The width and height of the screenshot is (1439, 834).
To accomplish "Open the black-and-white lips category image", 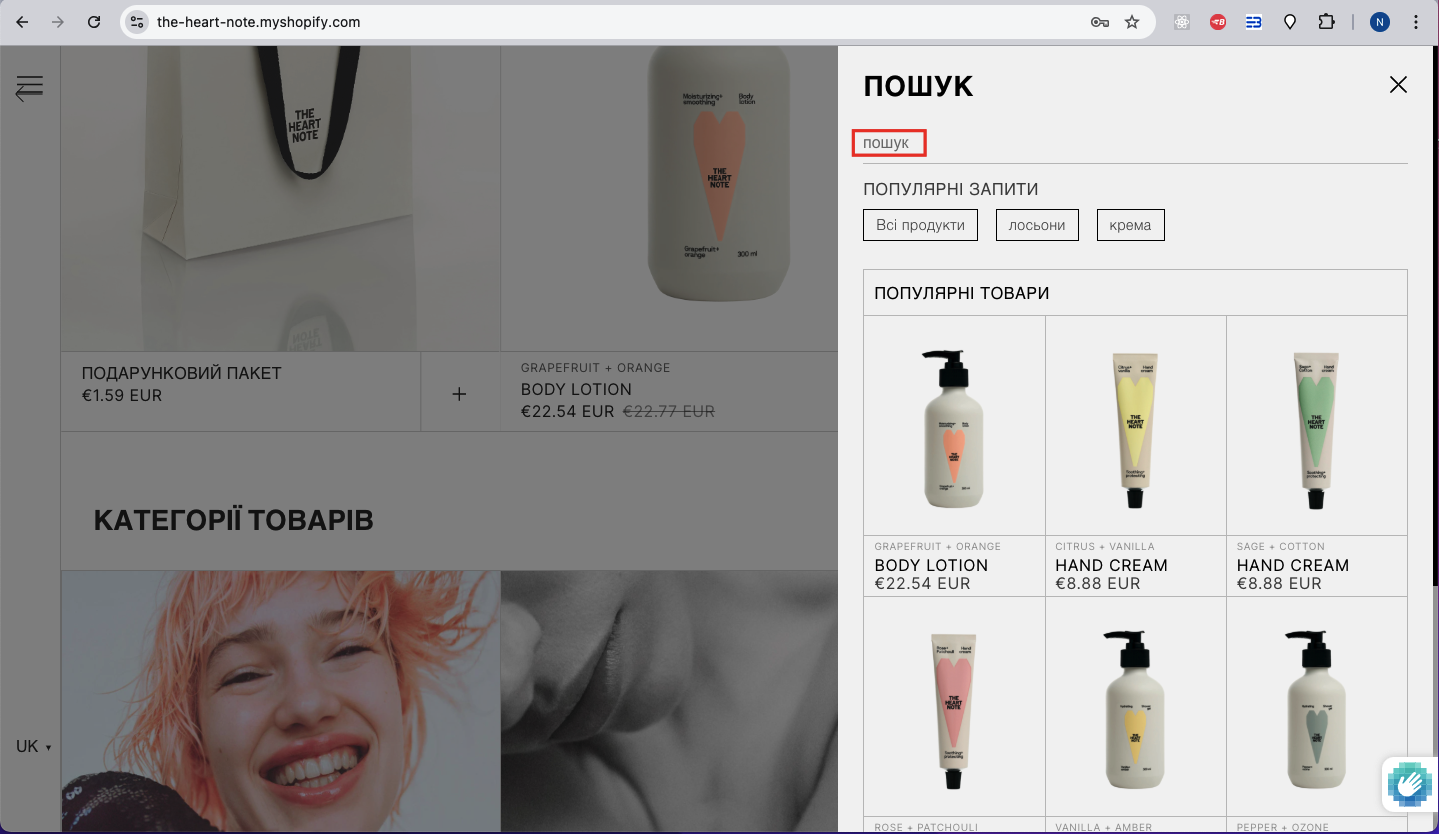I will [669, 702].
